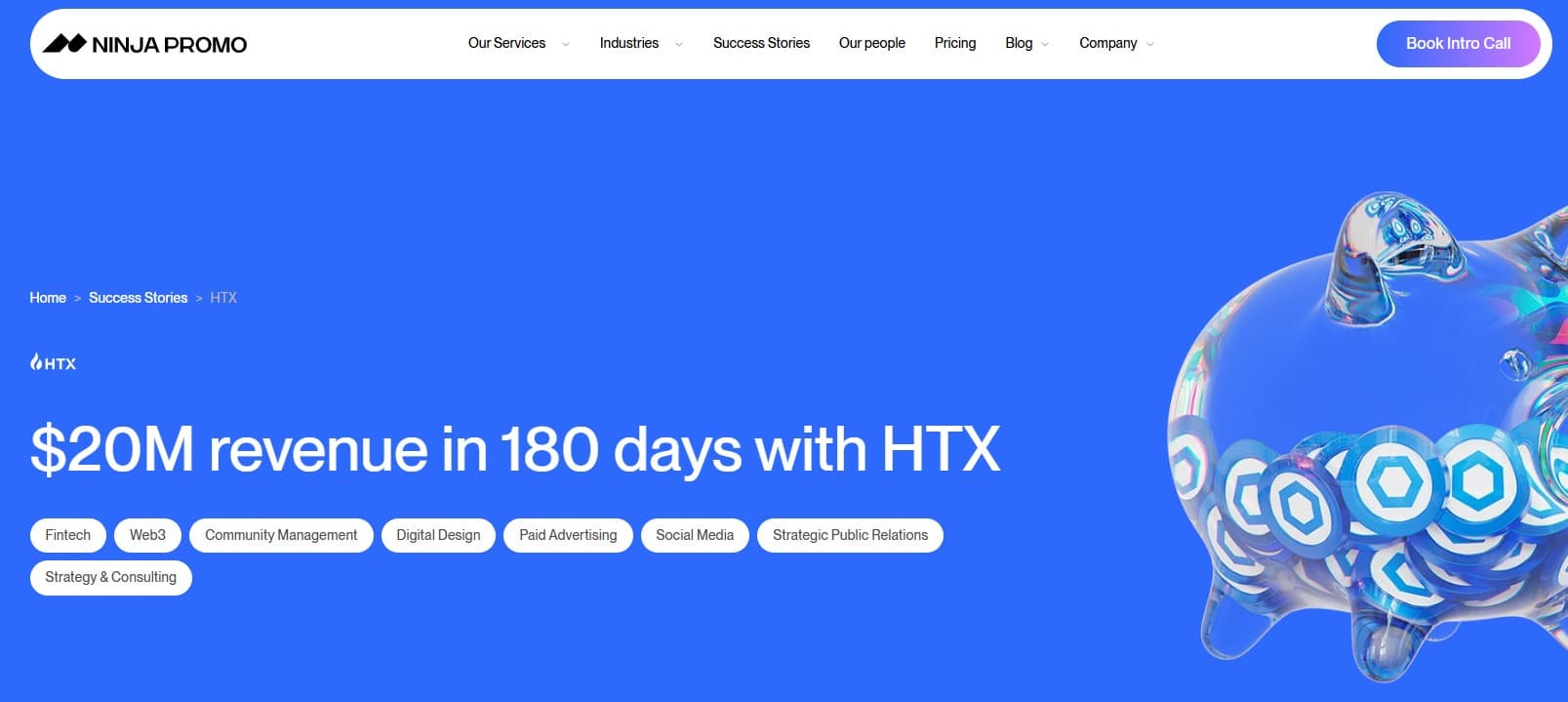
Task: Select the Web3 tag
Action: 147,535
